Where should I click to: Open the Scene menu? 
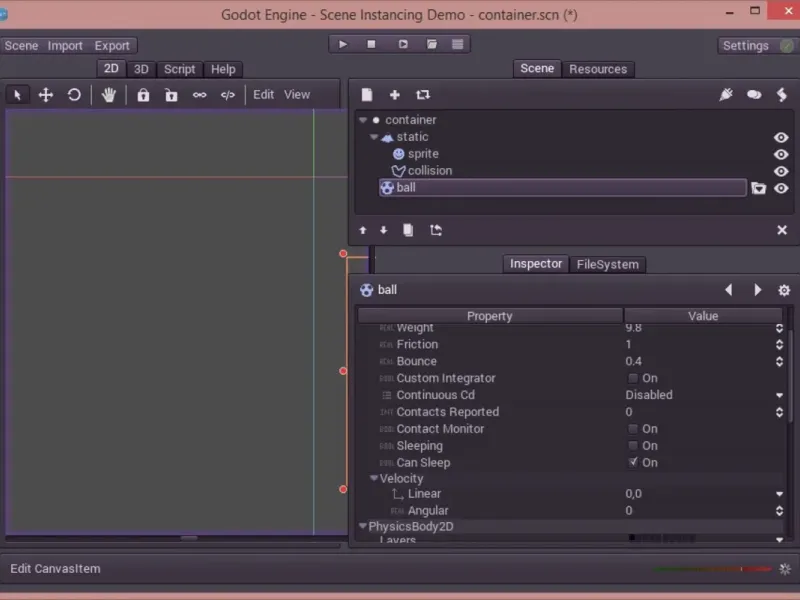(21, 45)
